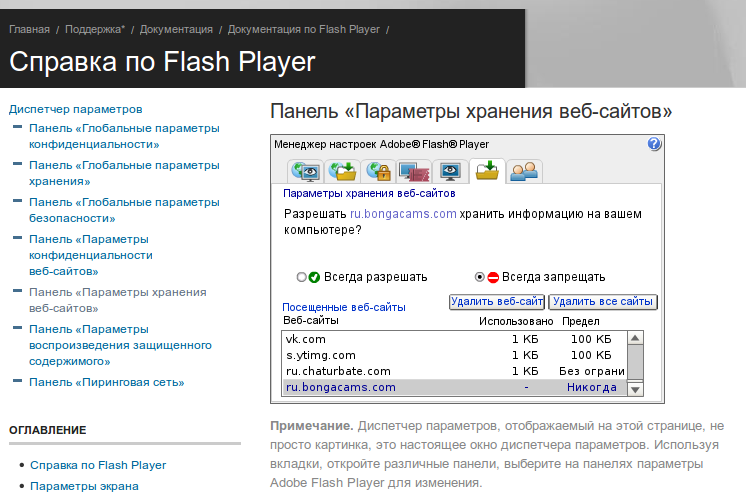Click the website list scroll down arrow
Viewport: 746px width, 498px height.
tap(635, 389)
